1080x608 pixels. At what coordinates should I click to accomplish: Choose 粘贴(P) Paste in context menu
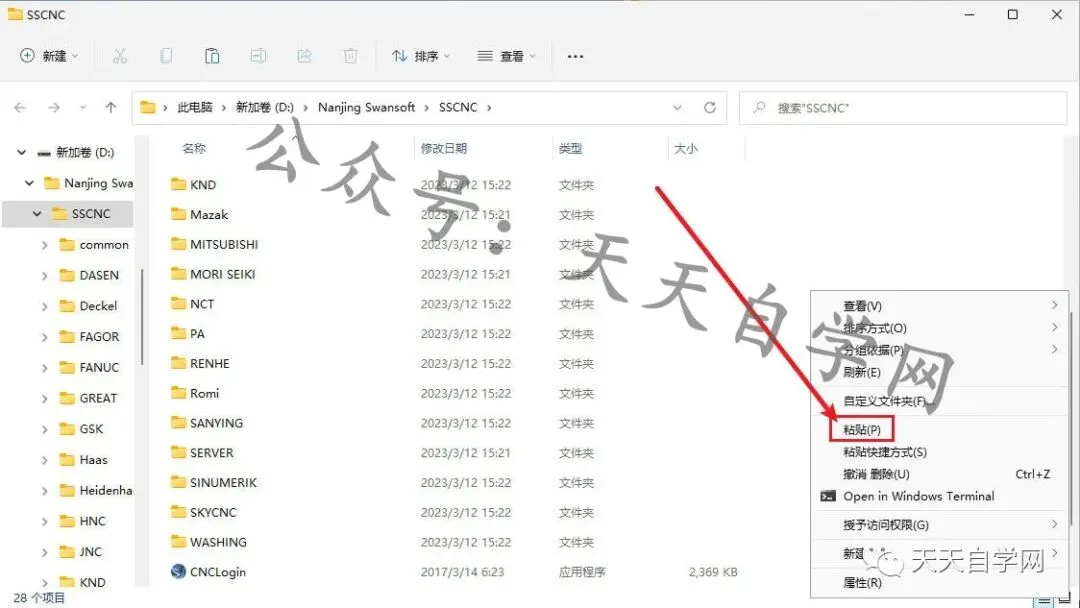[862, 429]
